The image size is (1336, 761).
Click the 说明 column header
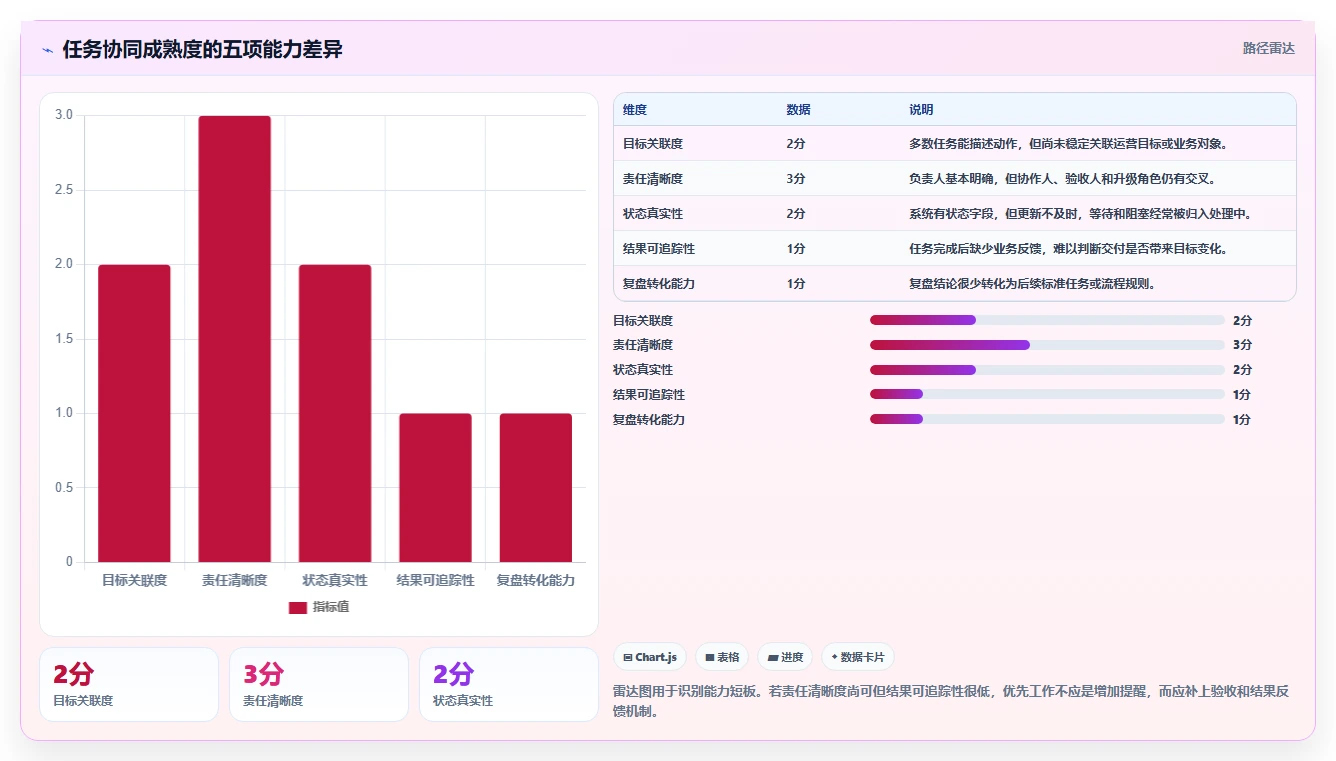[921, 110]
